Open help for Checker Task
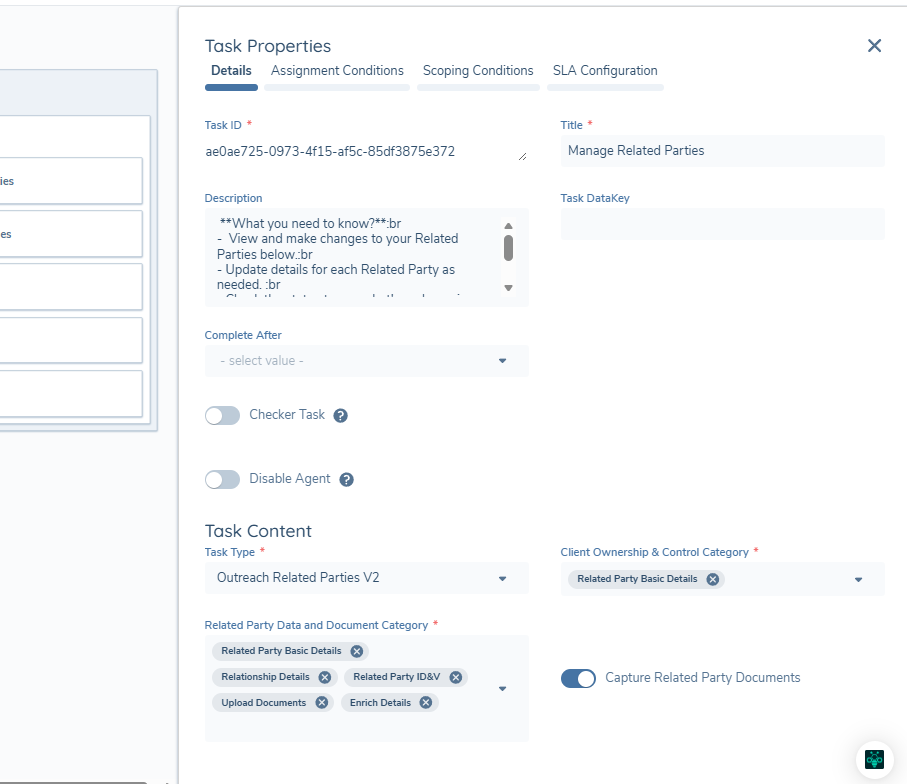 point(341,415)
